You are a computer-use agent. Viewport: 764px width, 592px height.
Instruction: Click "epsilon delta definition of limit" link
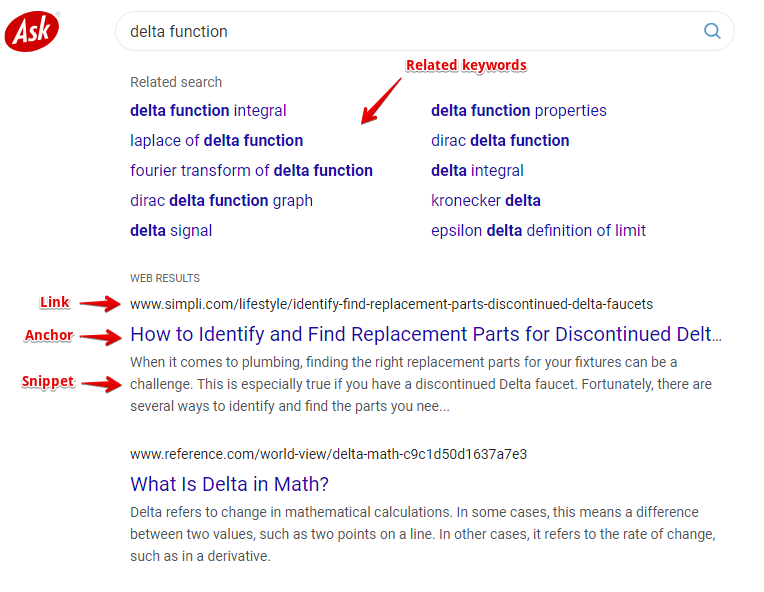coord(538,230)
